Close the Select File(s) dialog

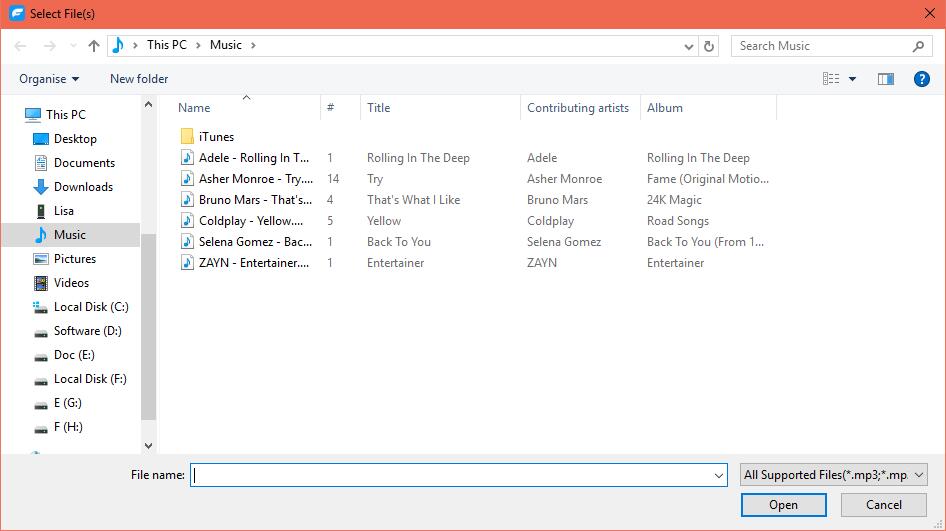(x=930, y=13)
